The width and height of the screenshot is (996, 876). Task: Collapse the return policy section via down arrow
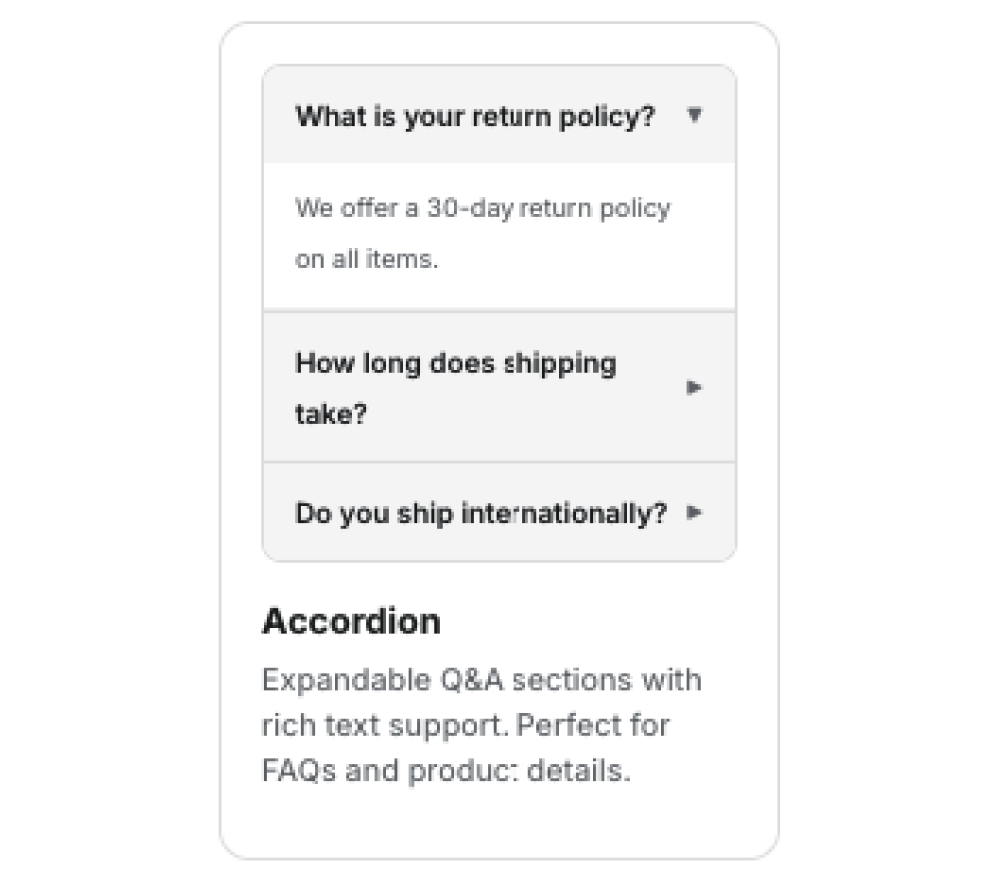pos(695,115)
